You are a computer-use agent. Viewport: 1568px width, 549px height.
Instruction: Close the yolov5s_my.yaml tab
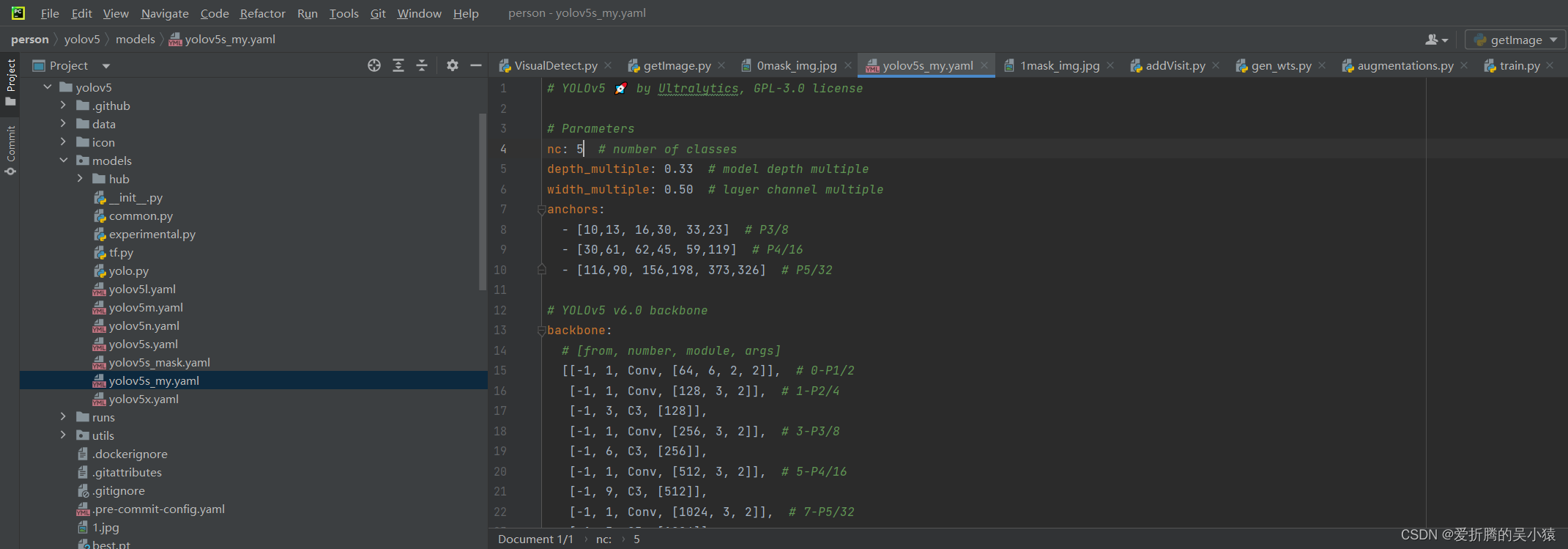coord(984,65)
